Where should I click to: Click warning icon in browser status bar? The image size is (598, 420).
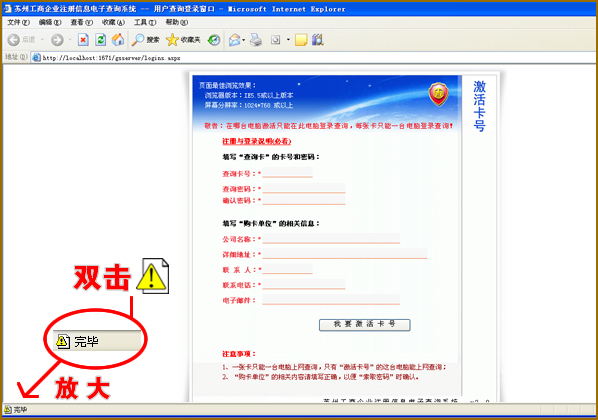7,410
